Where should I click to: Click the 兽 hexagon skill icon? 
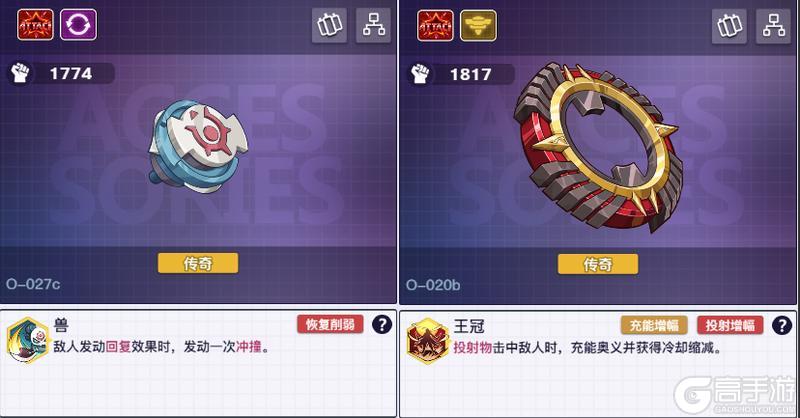(28, 340)
